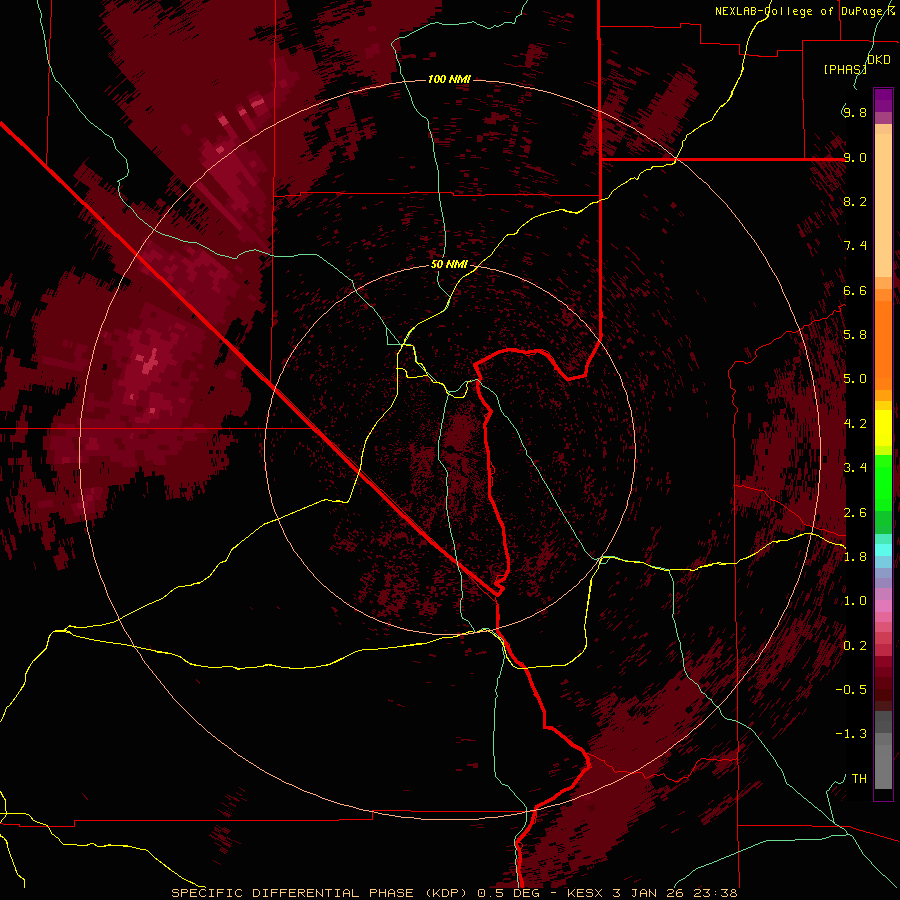Click the 50 NMI range ring label
The width and height of the screenshot is (900, 900).
(x=449, y=265)
